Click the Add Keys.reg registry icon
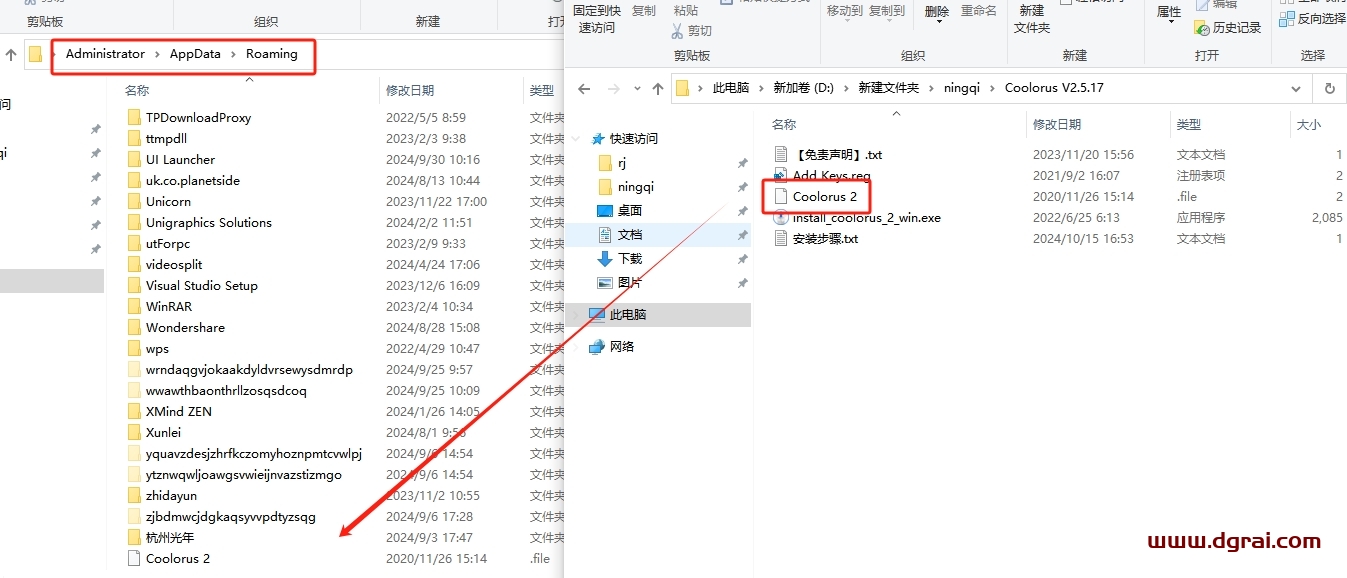 (782, 175)
